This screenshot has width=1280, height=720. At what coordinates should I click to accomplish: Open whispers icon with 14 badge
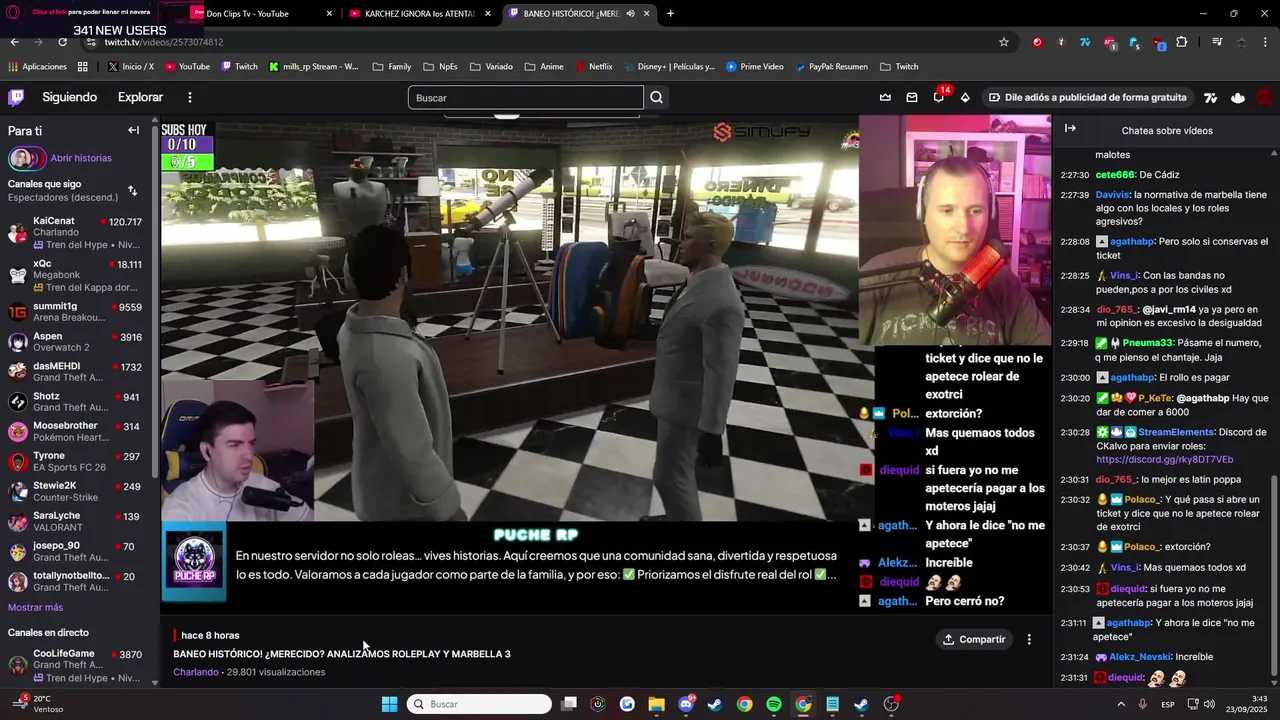click(x=939, y=96)
